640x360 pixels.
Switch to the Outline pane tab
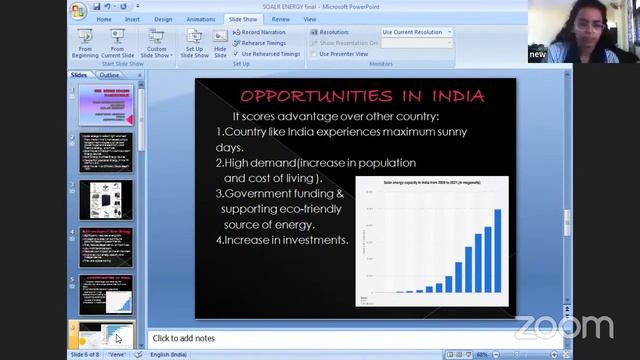109,75
